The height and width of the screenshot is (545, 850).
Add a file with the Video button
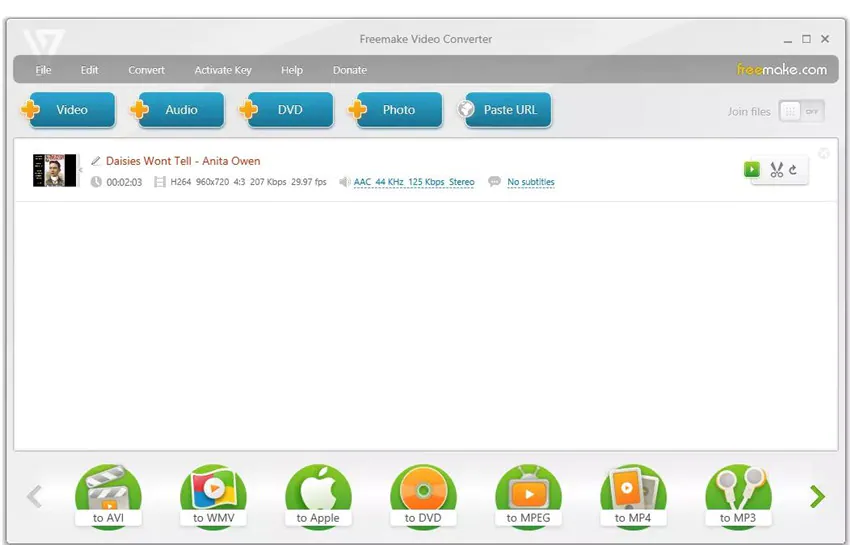(68, 110)
